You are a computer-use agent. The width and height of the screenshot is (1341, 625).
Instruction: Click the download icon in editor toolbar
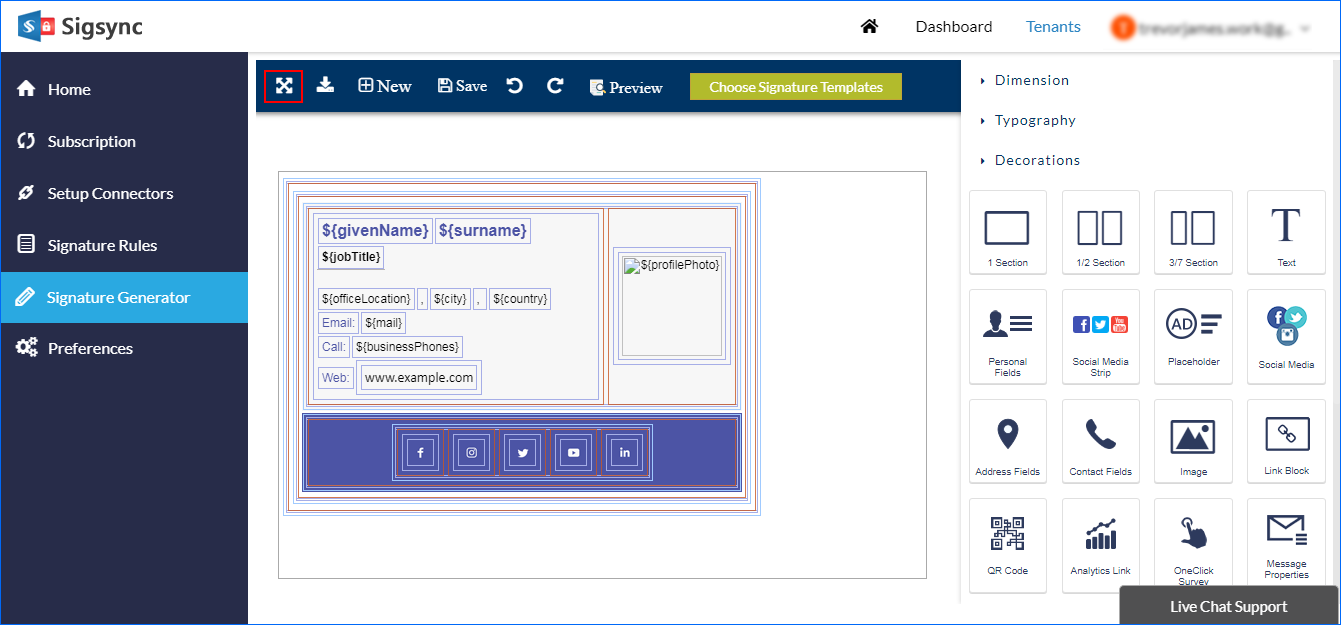(325, 86)
